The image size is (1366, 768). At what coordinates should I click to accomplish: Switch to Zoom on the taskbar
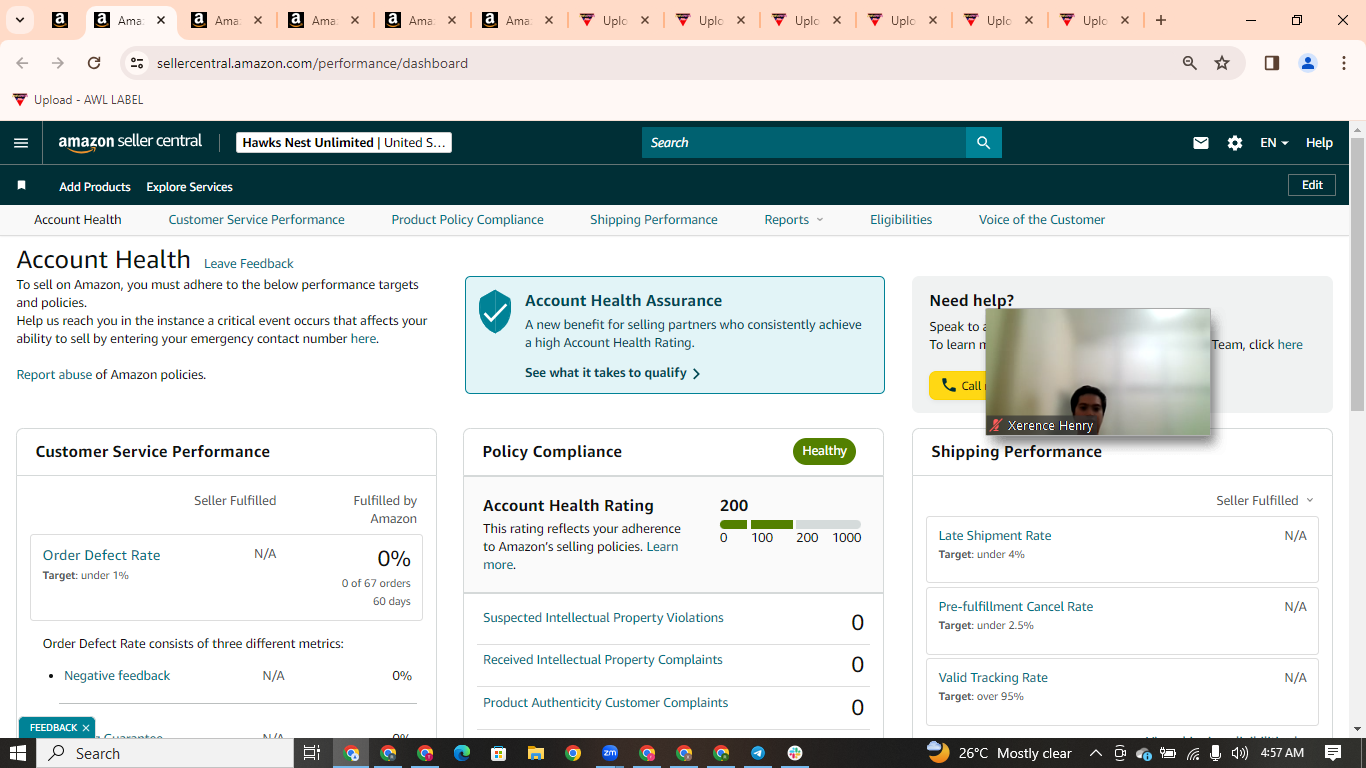(x=610, y=753)
